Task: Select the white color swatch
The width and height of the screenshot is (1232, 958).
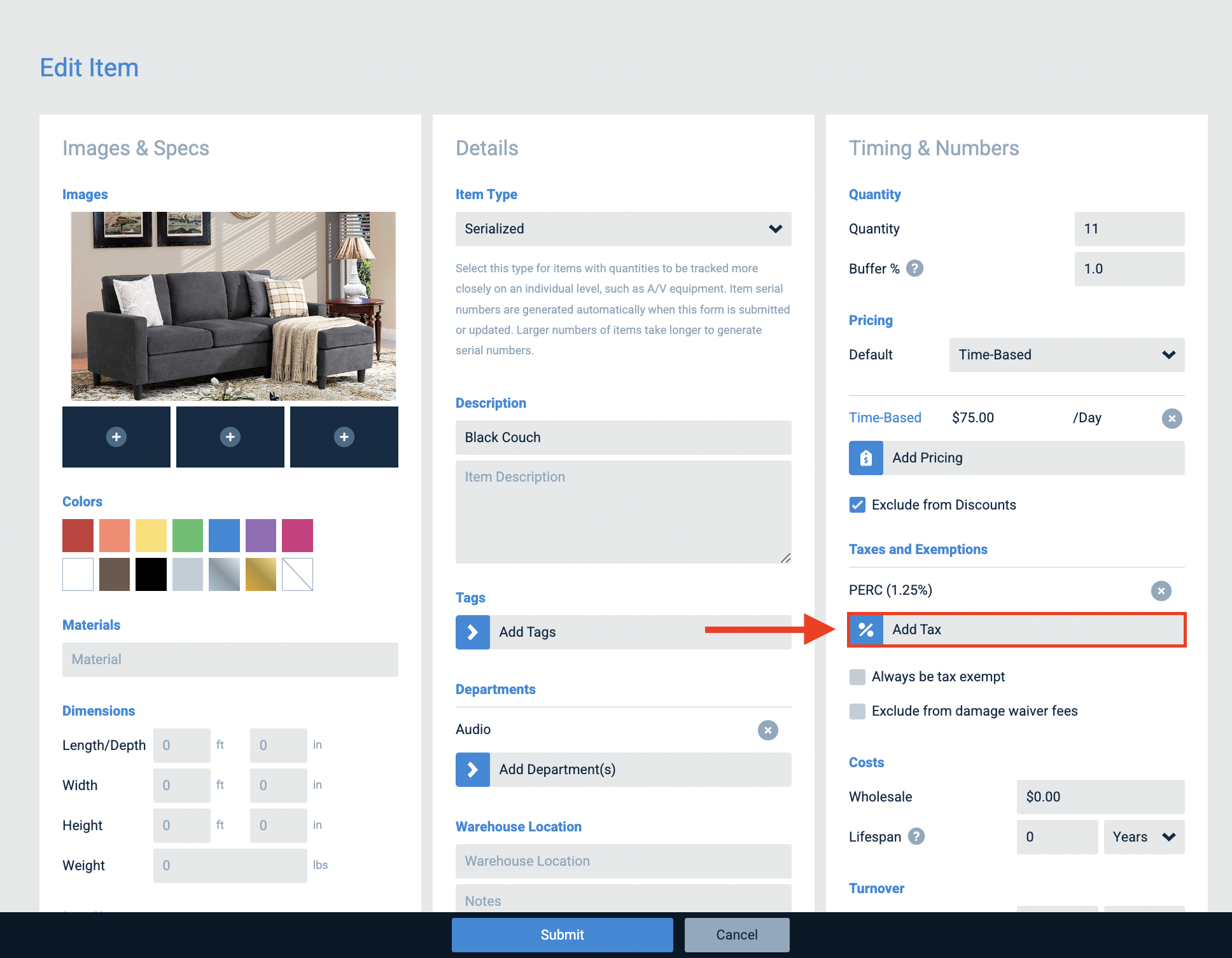Action: [78, 574]
